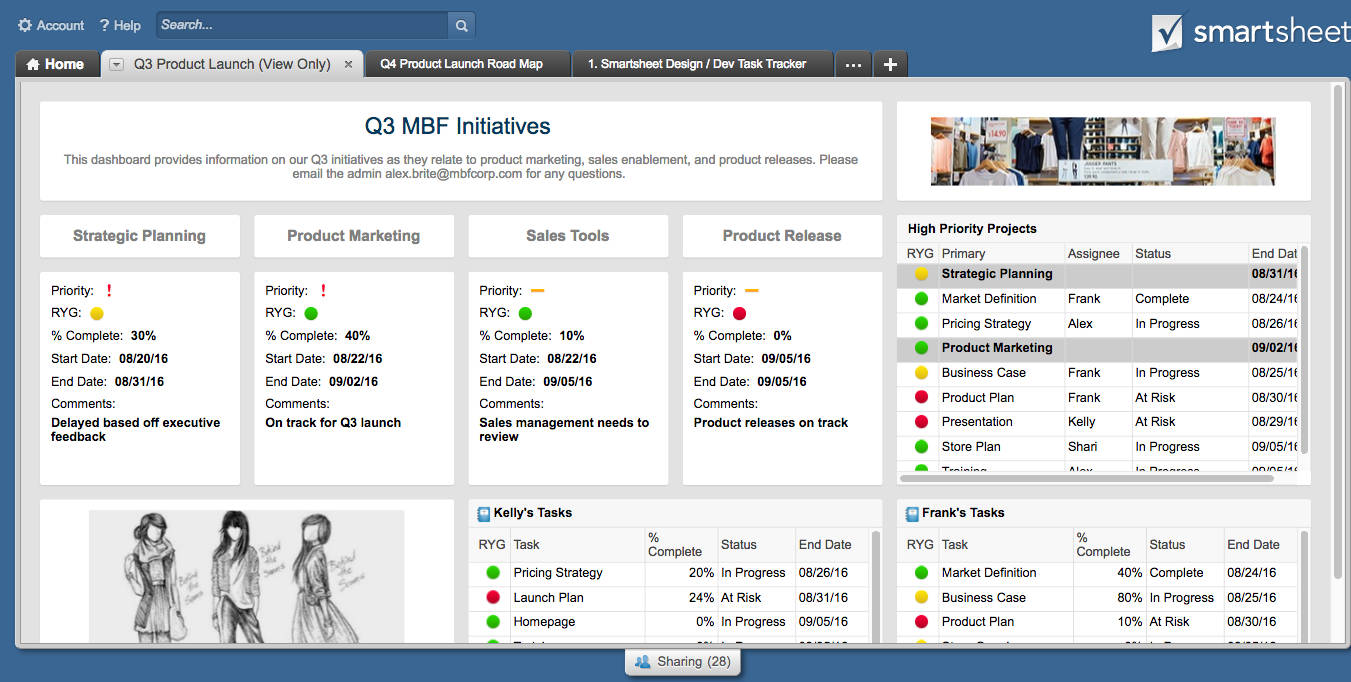
Task: Click the Smartsheet checkmark logo
Action: coord(1166,31)
